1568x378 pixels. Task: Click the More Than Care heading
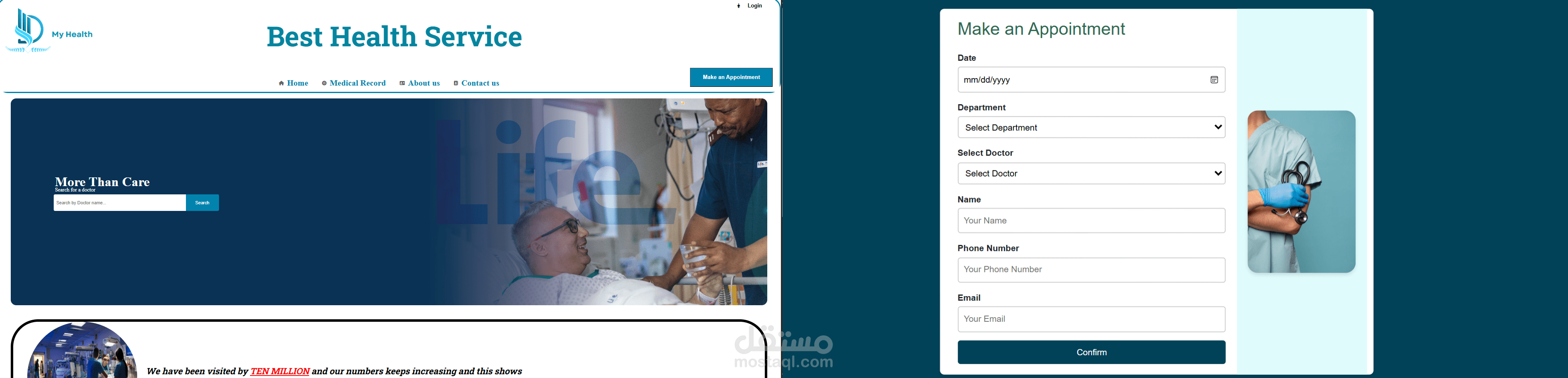coord(102,182)
